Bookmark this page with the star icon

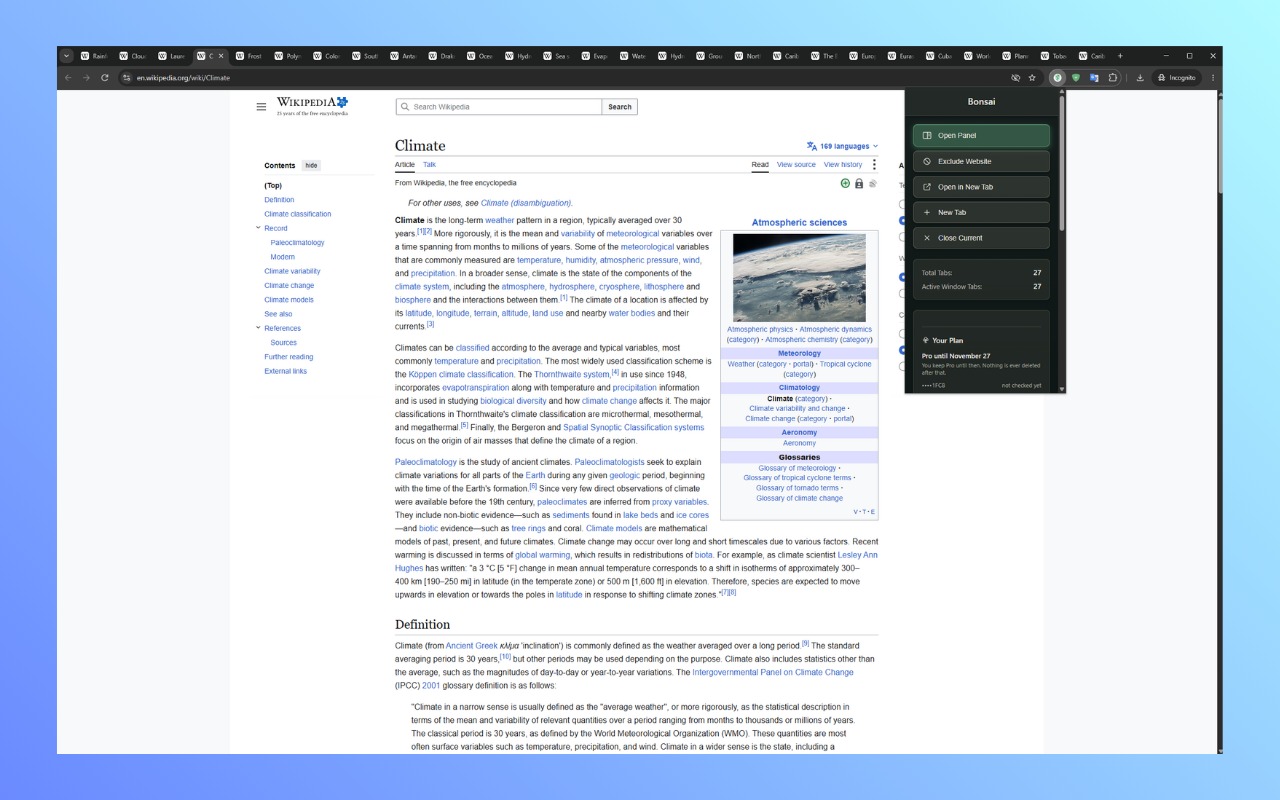pyautogui.click(x=1032, y=77)
